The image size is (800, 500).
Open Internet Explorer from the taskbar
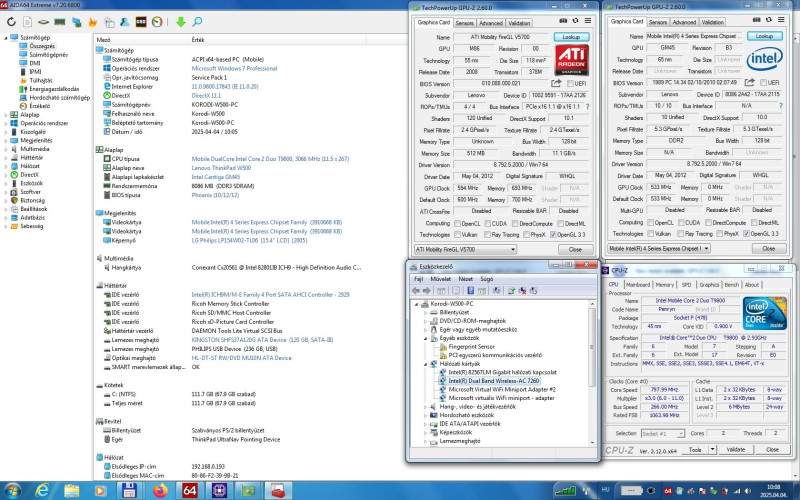click(43, 491)
